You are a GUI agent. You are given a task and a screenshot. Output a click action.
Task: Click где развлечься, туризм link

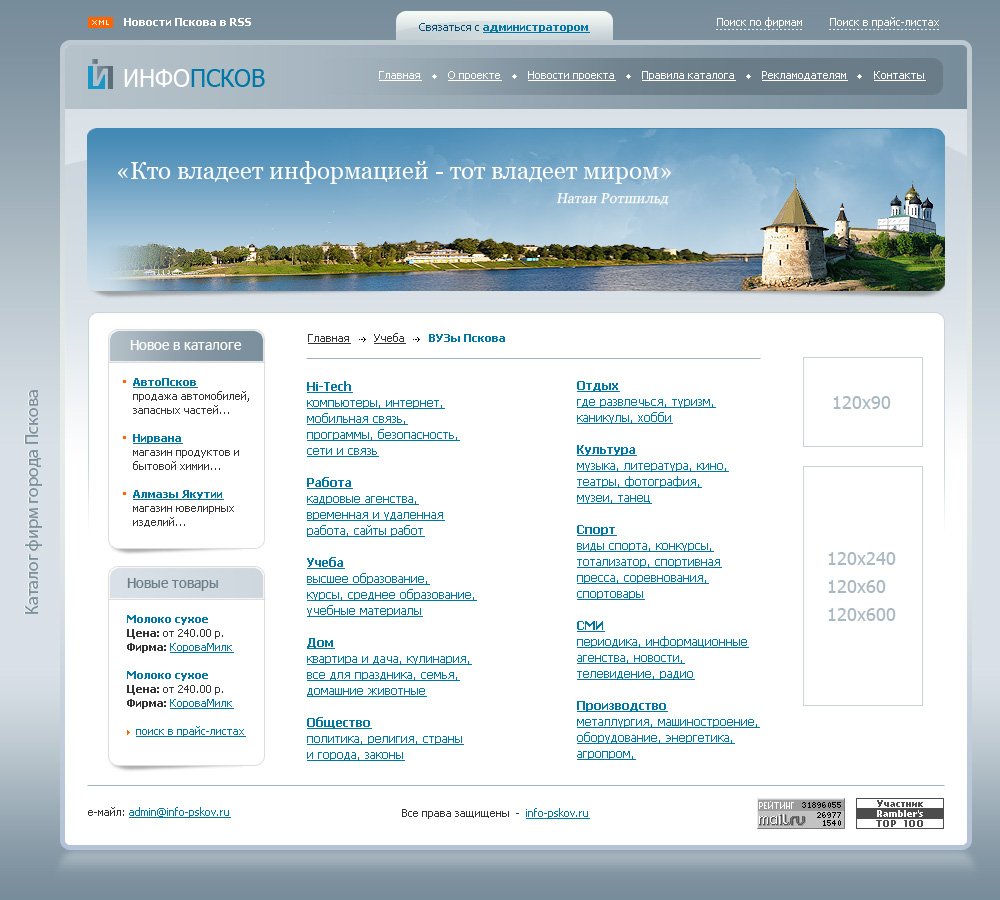tap(645, 402)
